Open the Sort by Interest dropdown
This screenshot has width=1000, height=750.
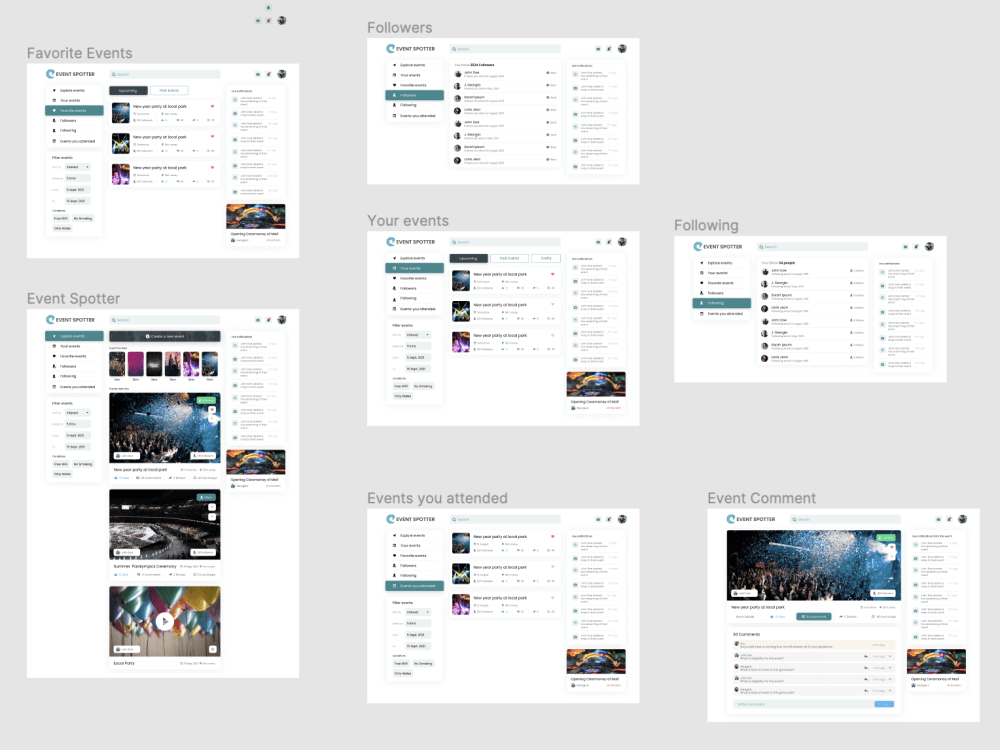click(77, 413)
